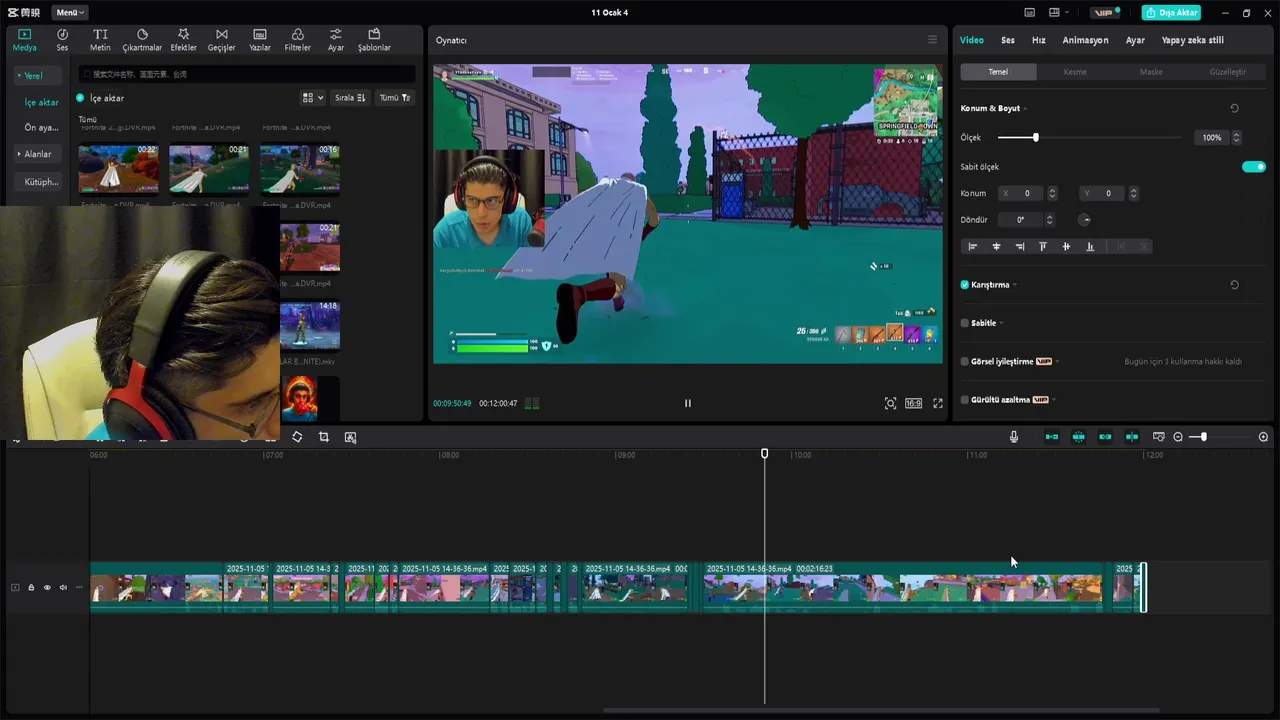Reset the Karıştırma blend settings
Image resolution: width=1280 pixels, height=720 pixels.
pyautogui.click(x=1234, y=285)
